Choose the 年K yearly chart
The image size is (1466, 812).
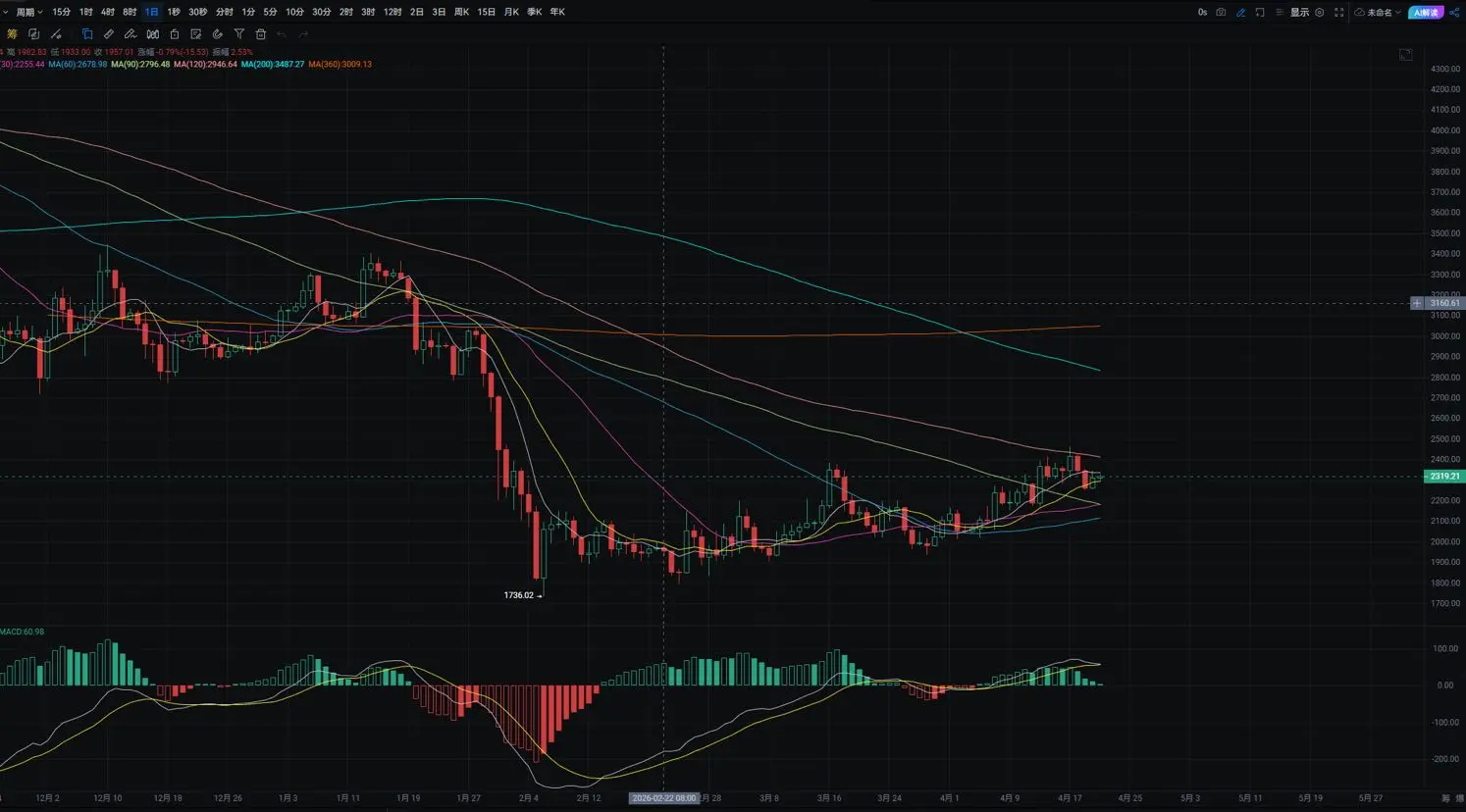557,12
